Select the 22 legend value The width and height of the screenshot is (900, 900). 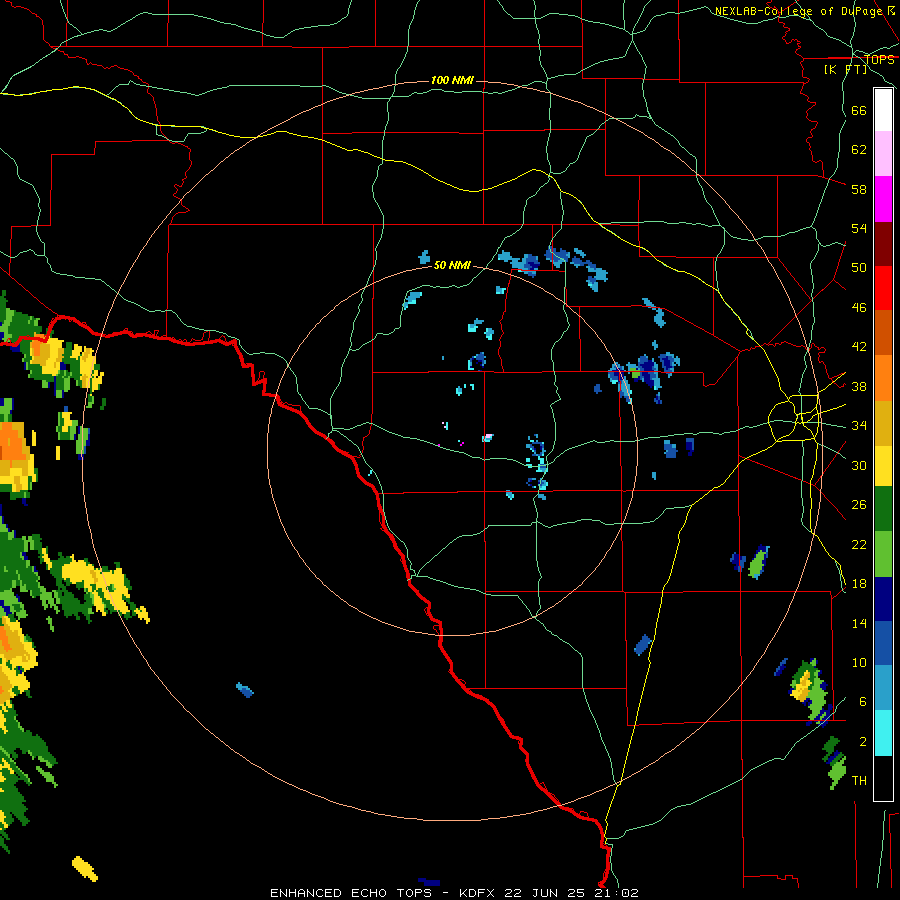[x=859, y=545]
